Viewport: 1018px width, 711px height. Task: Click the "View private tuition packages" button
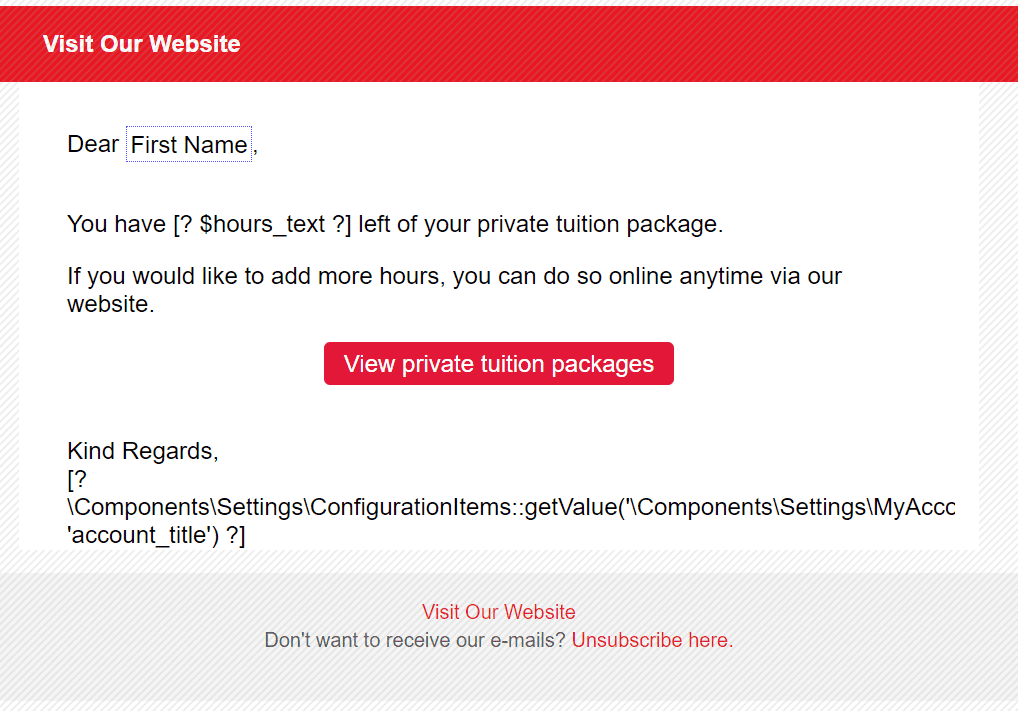pyautogui.click(x=498, y=364)
